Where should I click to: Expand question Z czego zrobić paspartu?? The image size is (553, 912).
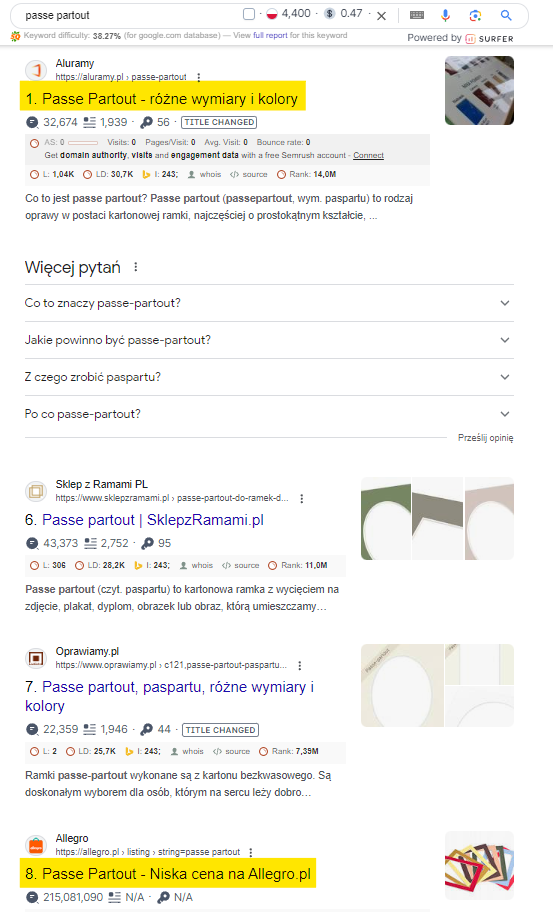tap(269, 377)
